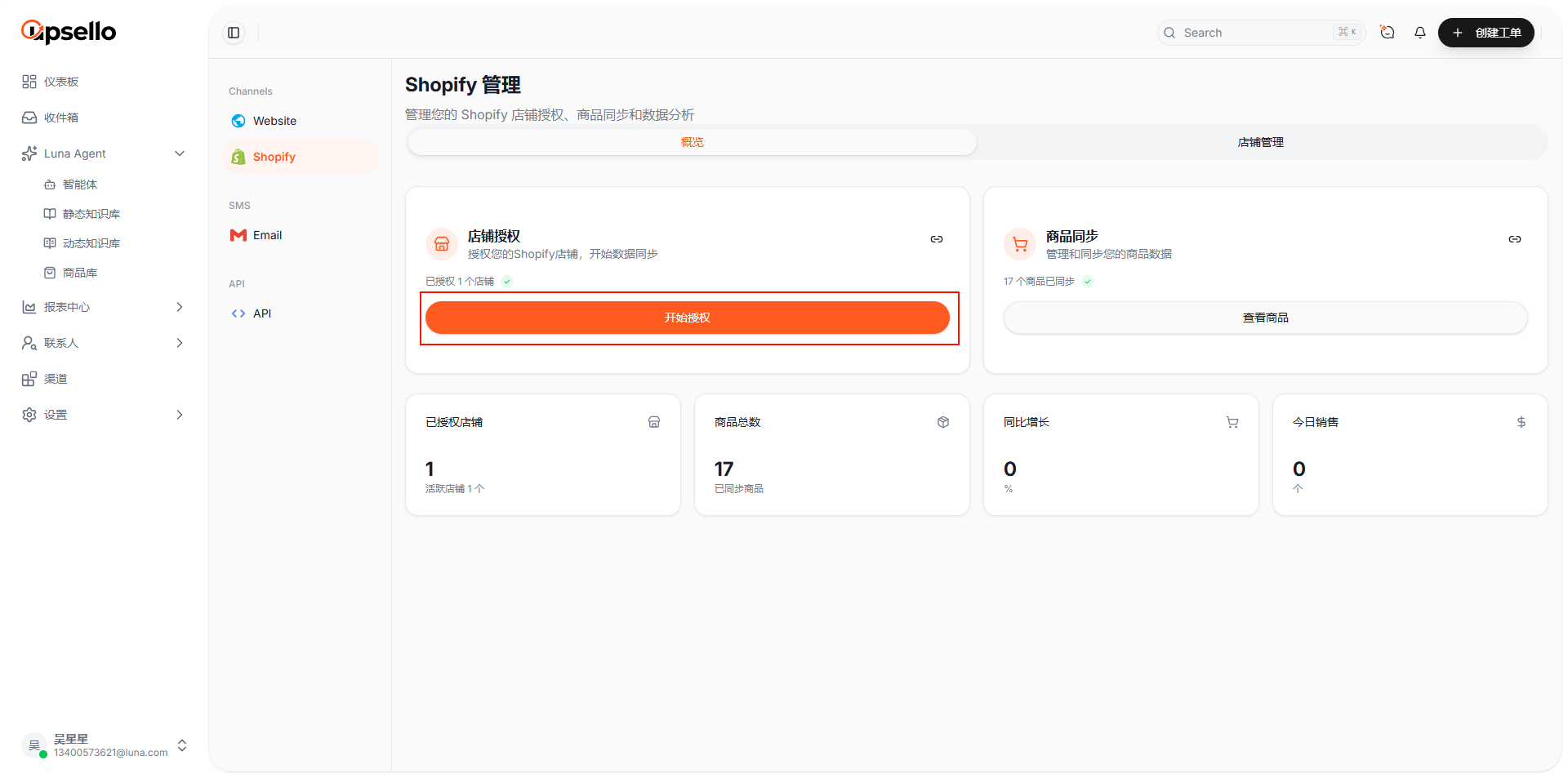This screenshot has width=1568, height=778.
Task: Expand 报表中心 chevron
Action: 180,307
